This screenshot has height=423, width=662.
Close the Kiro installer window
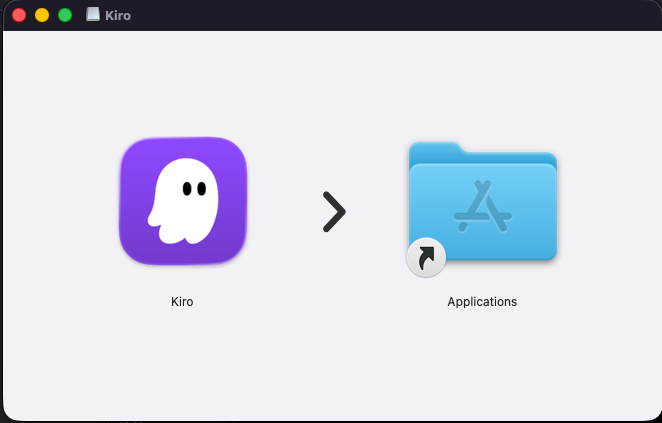coord(19,15)
